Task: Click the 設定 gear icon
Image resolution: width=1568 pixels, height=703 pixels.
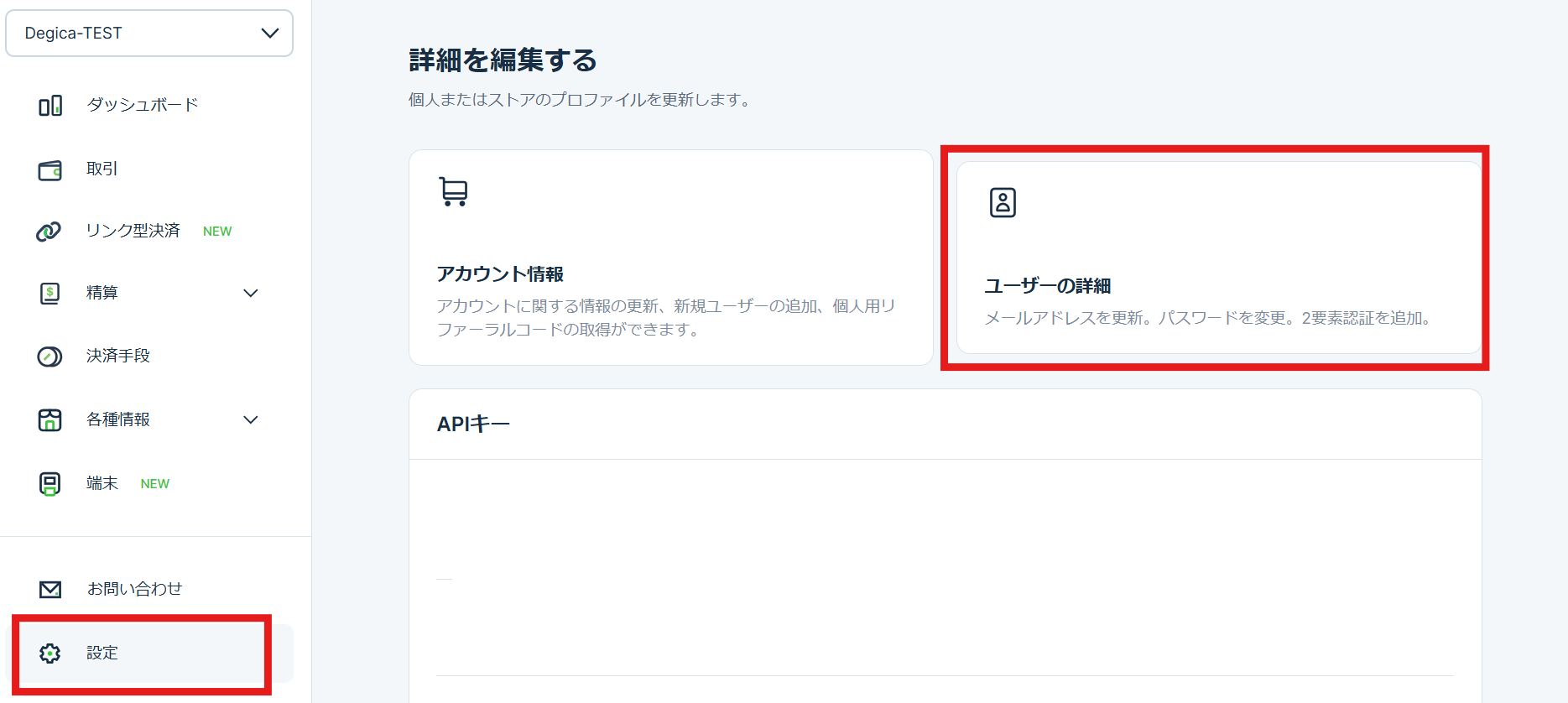Action: point(50,654)
